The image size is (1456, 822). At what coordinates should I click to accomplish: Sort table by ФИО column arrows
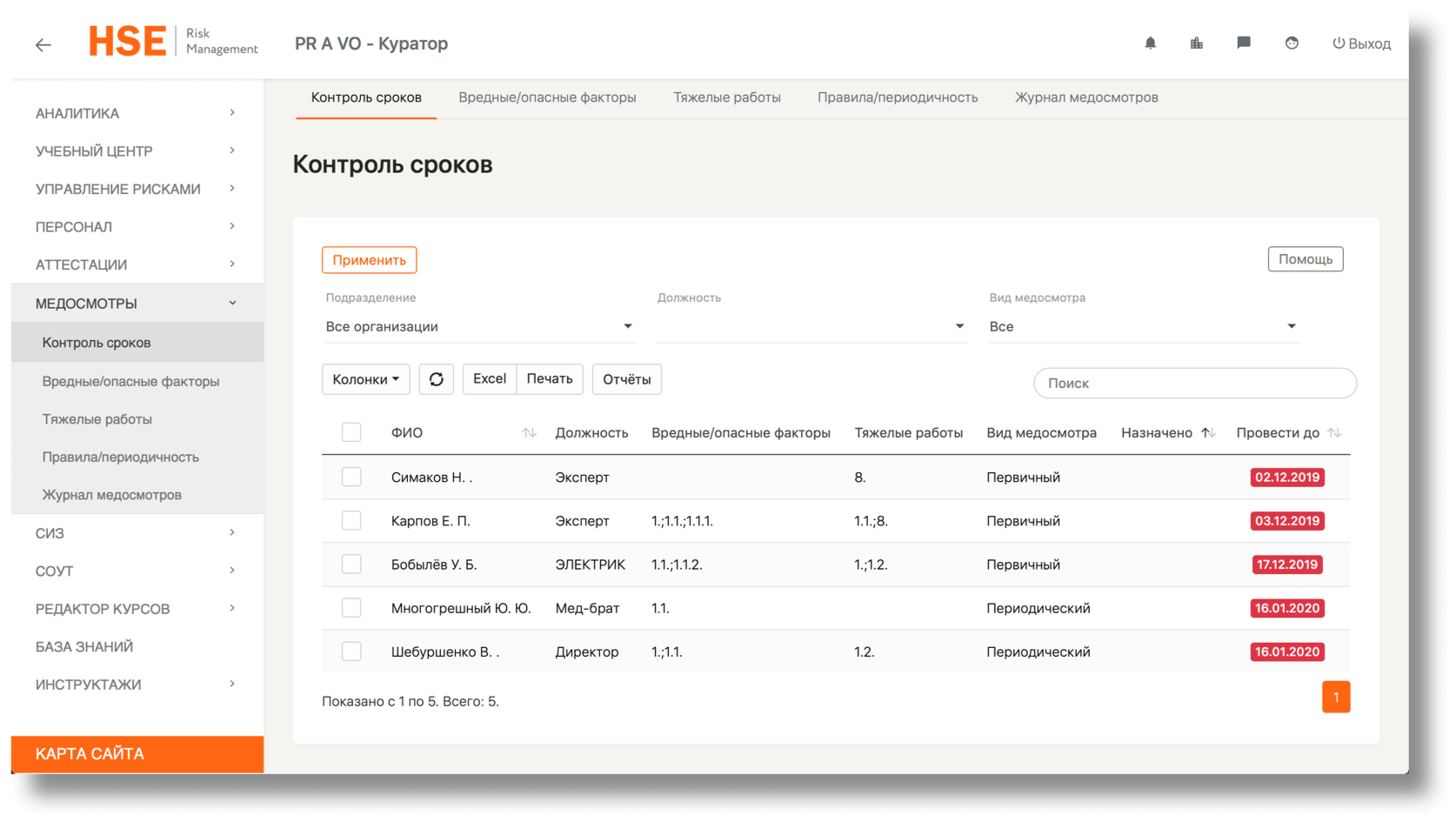pyautogui.click(x=529, y=433)
